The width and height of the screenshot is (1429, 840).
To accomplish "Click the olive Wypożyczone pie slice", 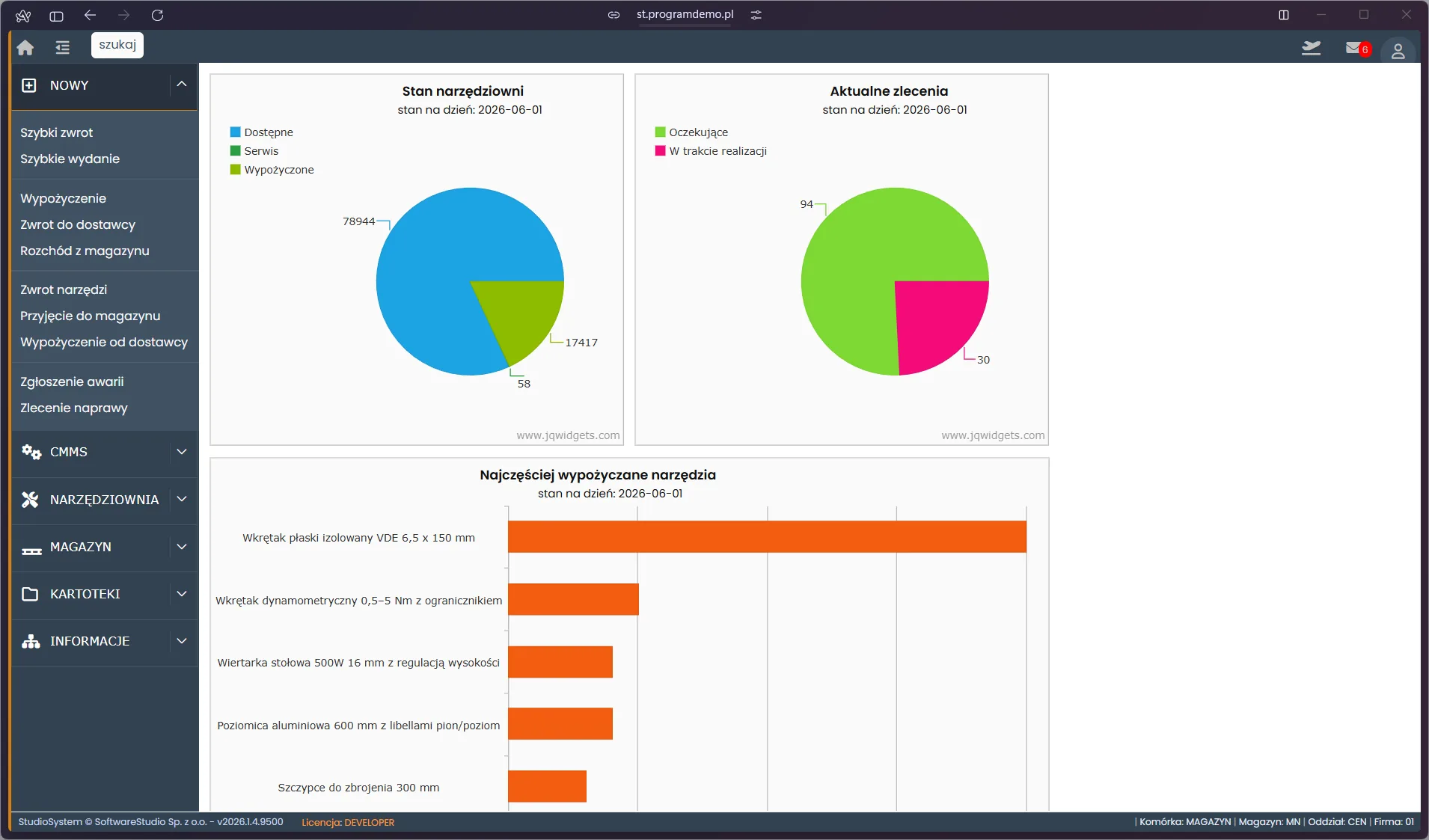I will point(524,314).
